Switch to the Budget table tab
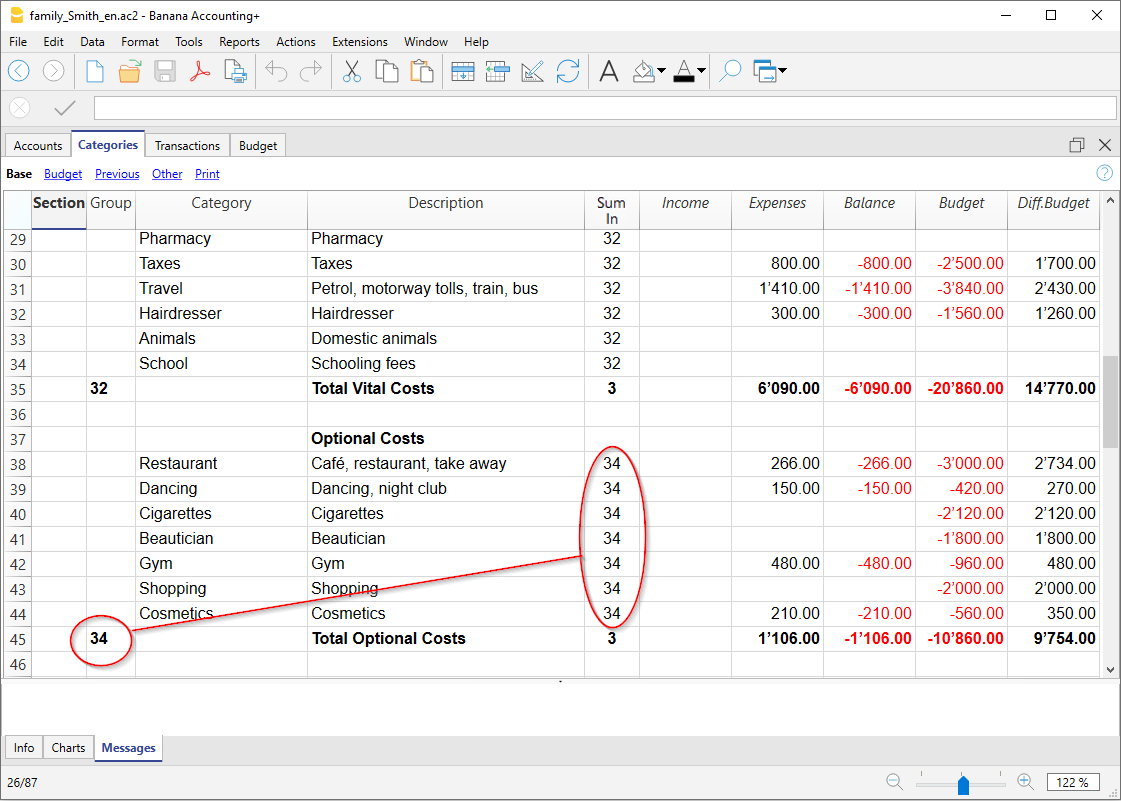The width and height of the screenshot is (1121, 801). pyautogui.click(x=258, y=145)
